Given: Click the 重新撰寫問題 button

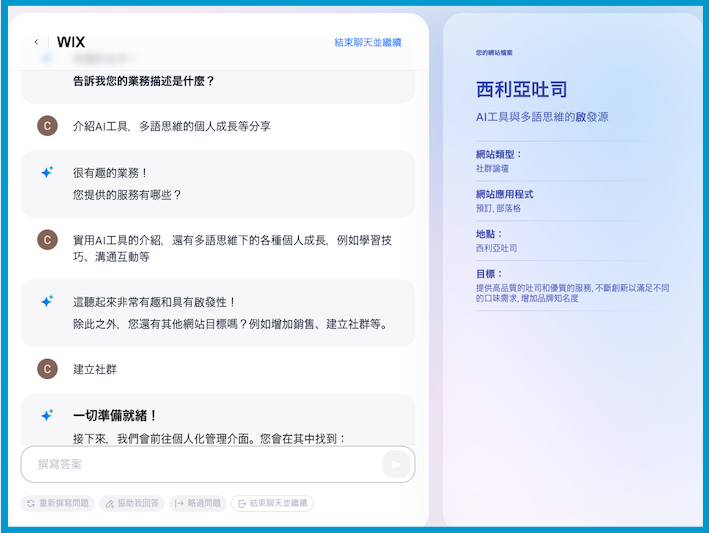Looking at the screenshot, I should (57, 503).
